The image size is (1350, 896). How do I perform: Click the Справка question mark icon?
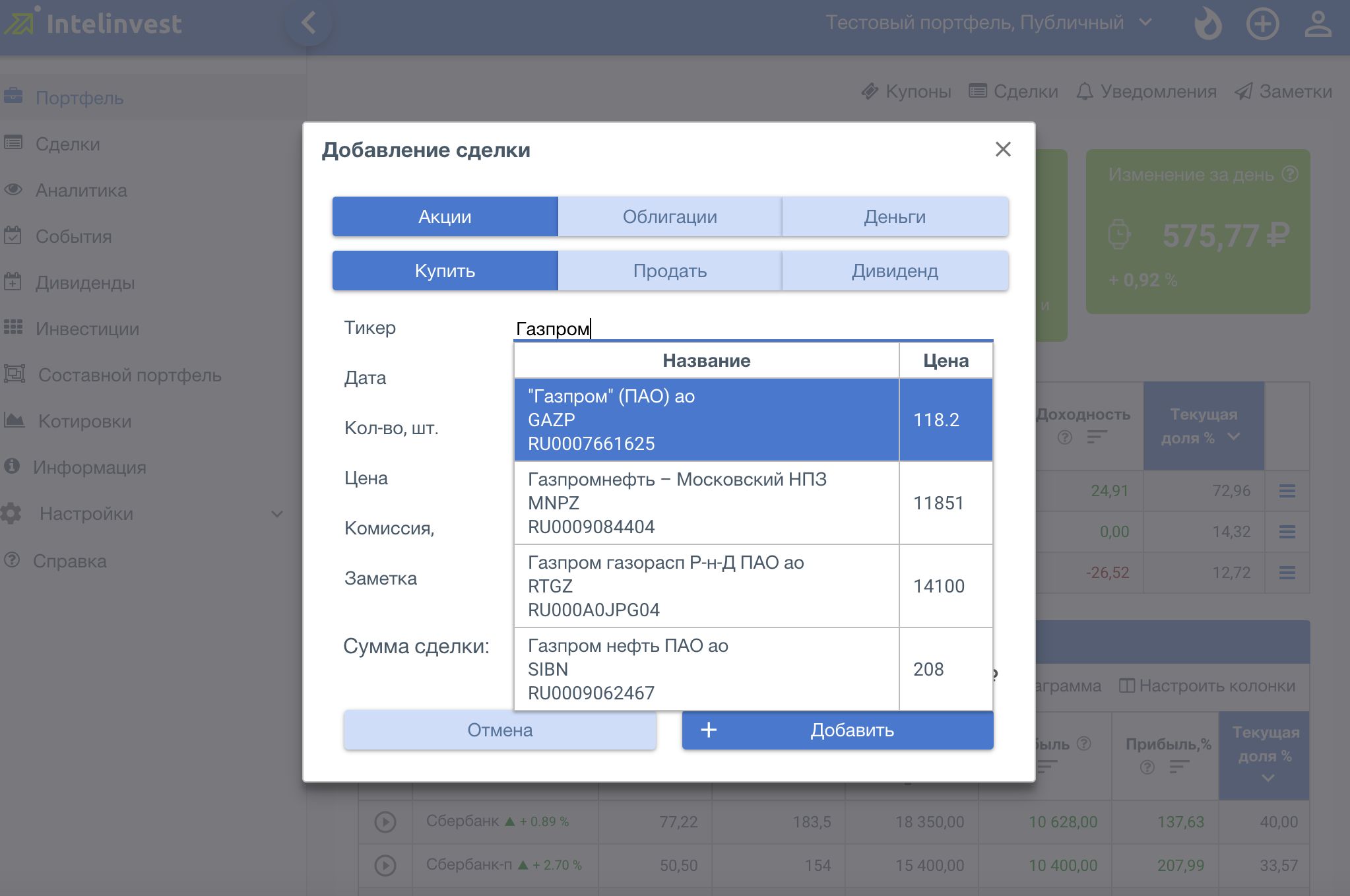tap(12, 560)
